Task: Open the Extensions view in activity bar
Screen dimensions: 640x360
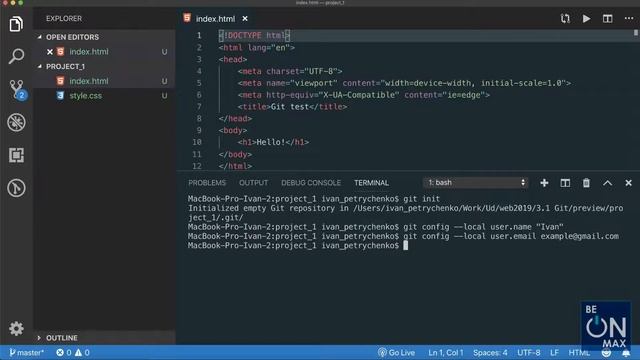Action: [x=16, y=155]
